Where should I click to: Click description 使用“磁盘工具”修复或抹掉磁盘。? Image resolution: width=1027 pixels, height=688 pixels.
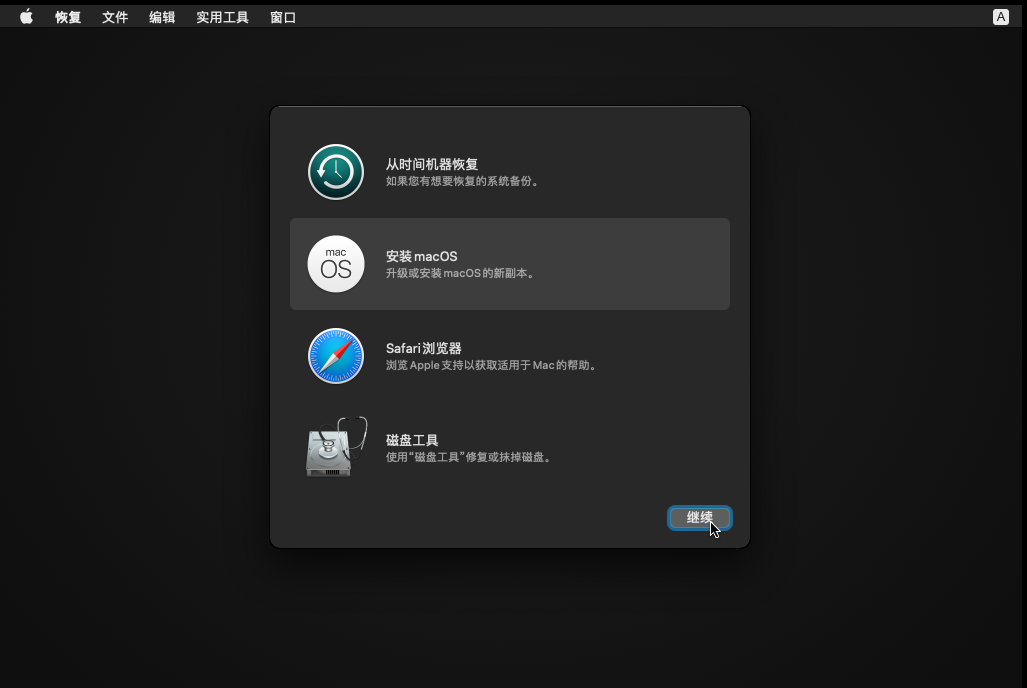tap(470, 457)
